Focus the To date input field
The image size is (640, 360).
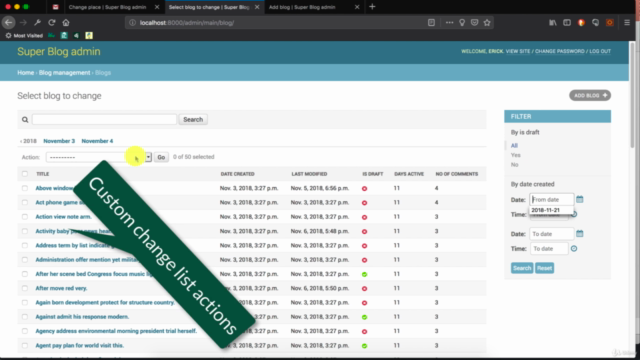coord(551,234)
